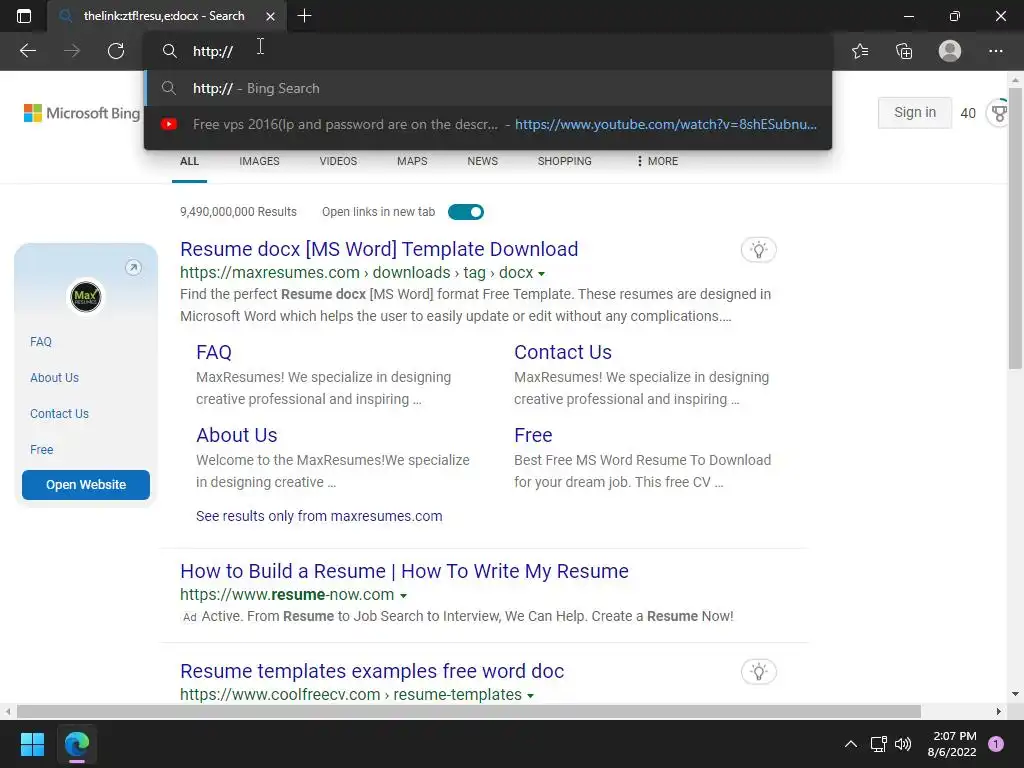The image size is (1024, 768).
Task: Switch to VIDEOS tab
Action: coord(338,161)
